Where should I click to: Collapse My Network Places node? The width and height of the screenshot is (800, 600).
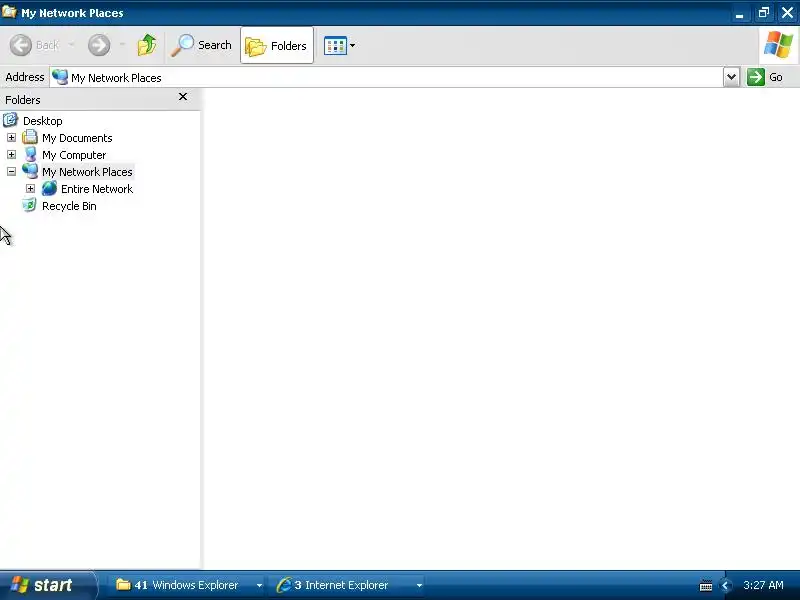point(11,171)
